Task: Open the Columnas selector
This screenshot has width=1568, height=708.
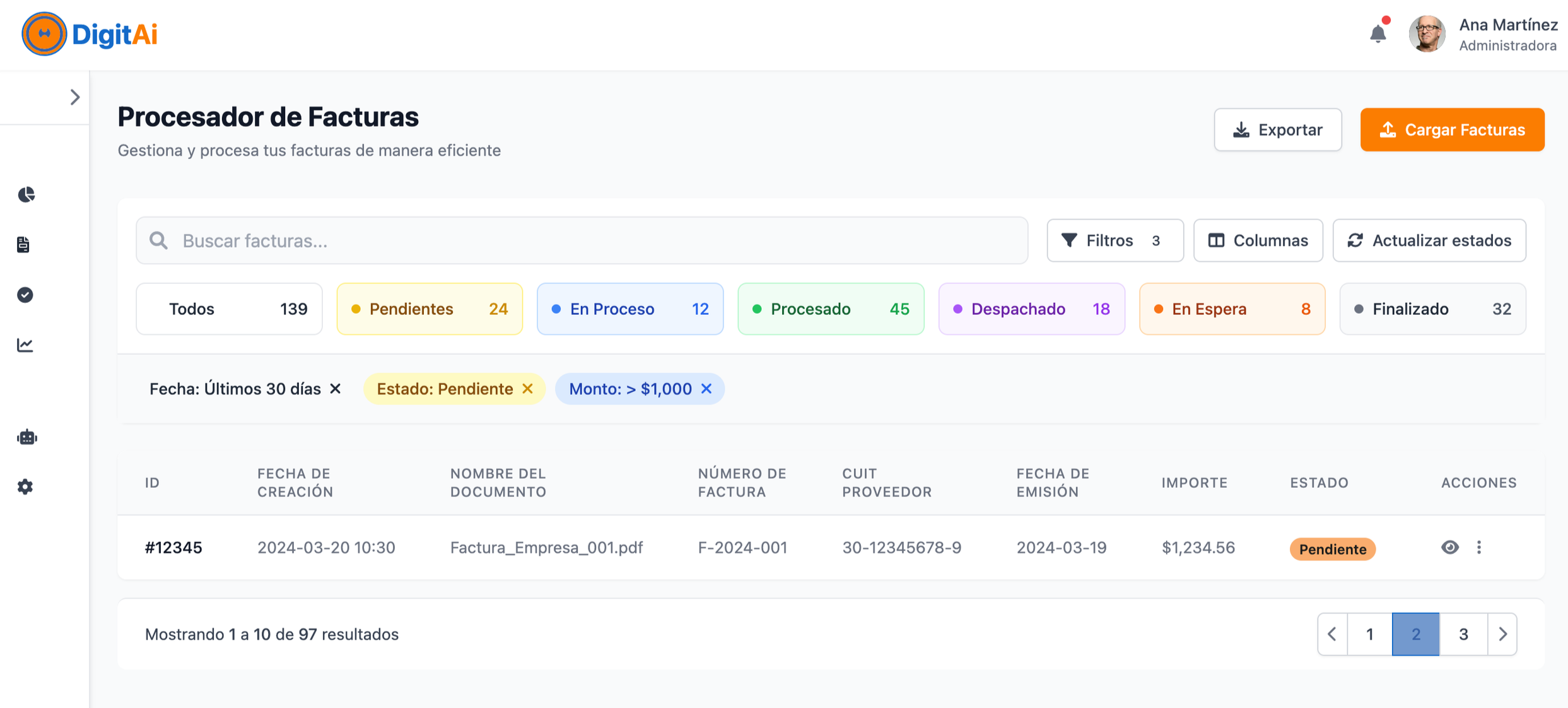Action: [1258, 240]
